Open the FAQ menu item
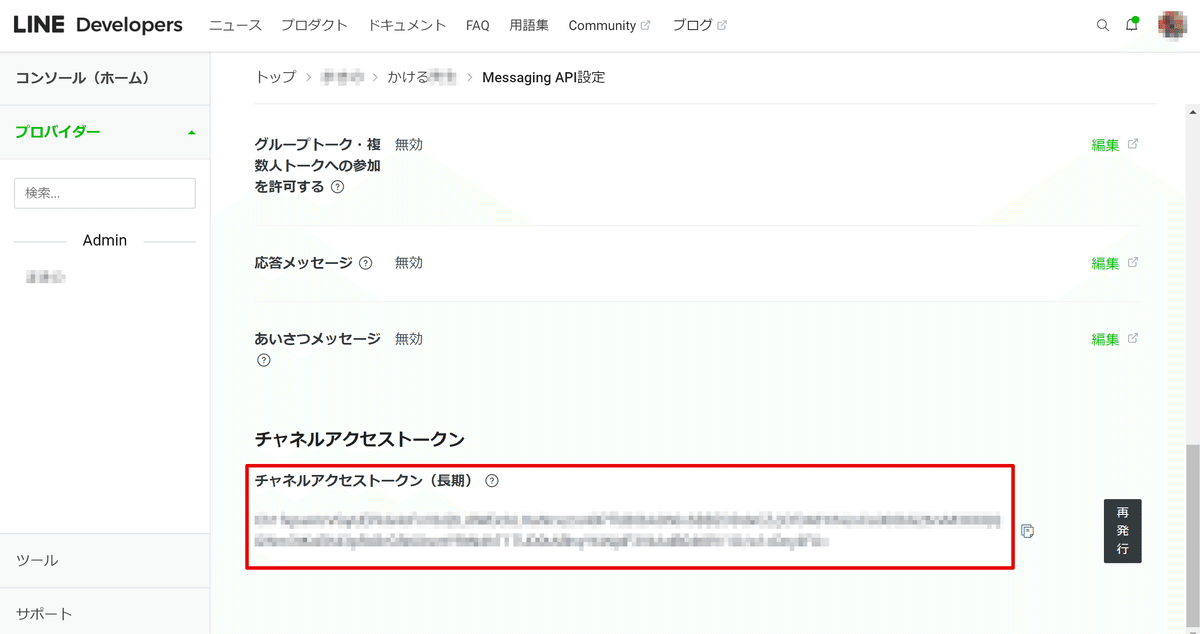 tap(478, 25)
